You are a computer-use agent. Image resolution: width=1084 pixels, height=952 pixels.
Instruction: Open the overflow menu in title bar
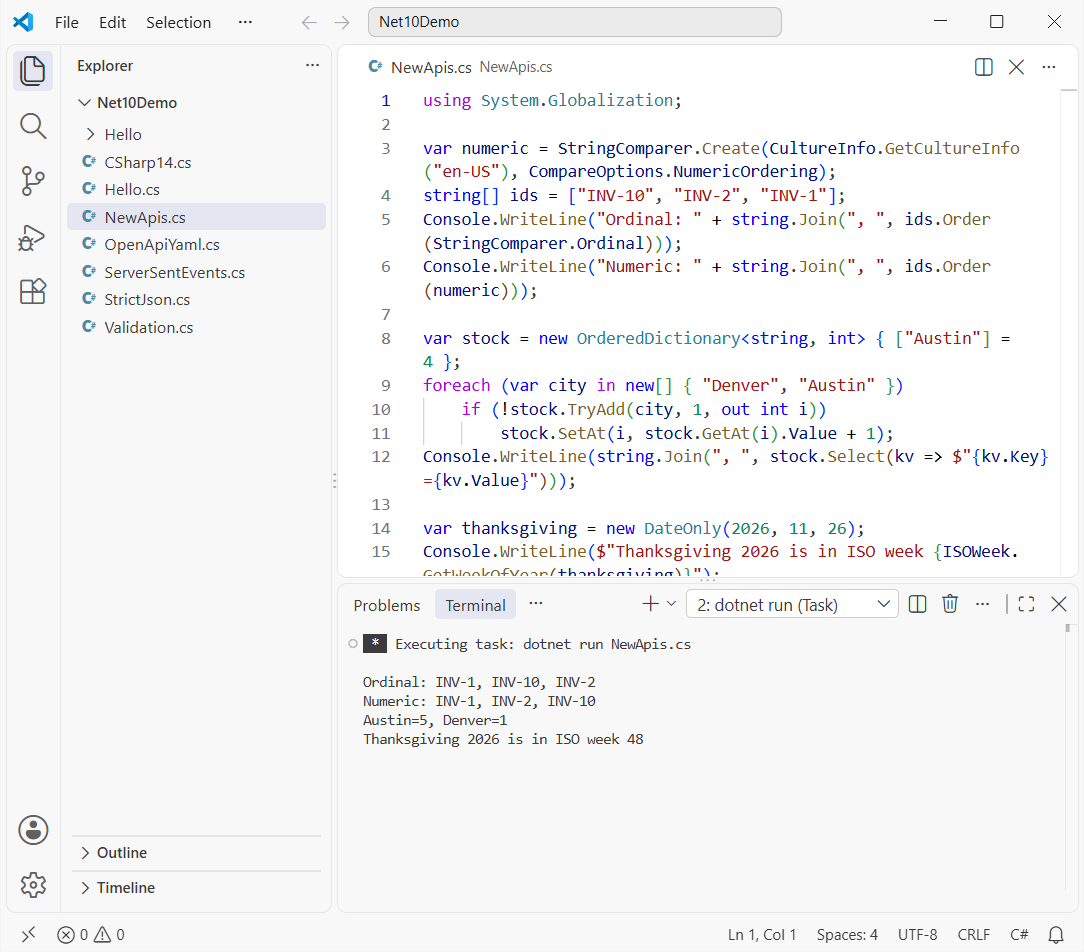tap(245, 22)
